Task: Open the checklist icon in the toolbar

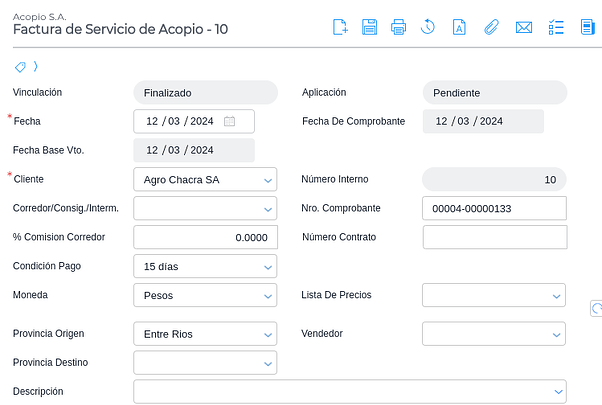Action: [556, 27]
